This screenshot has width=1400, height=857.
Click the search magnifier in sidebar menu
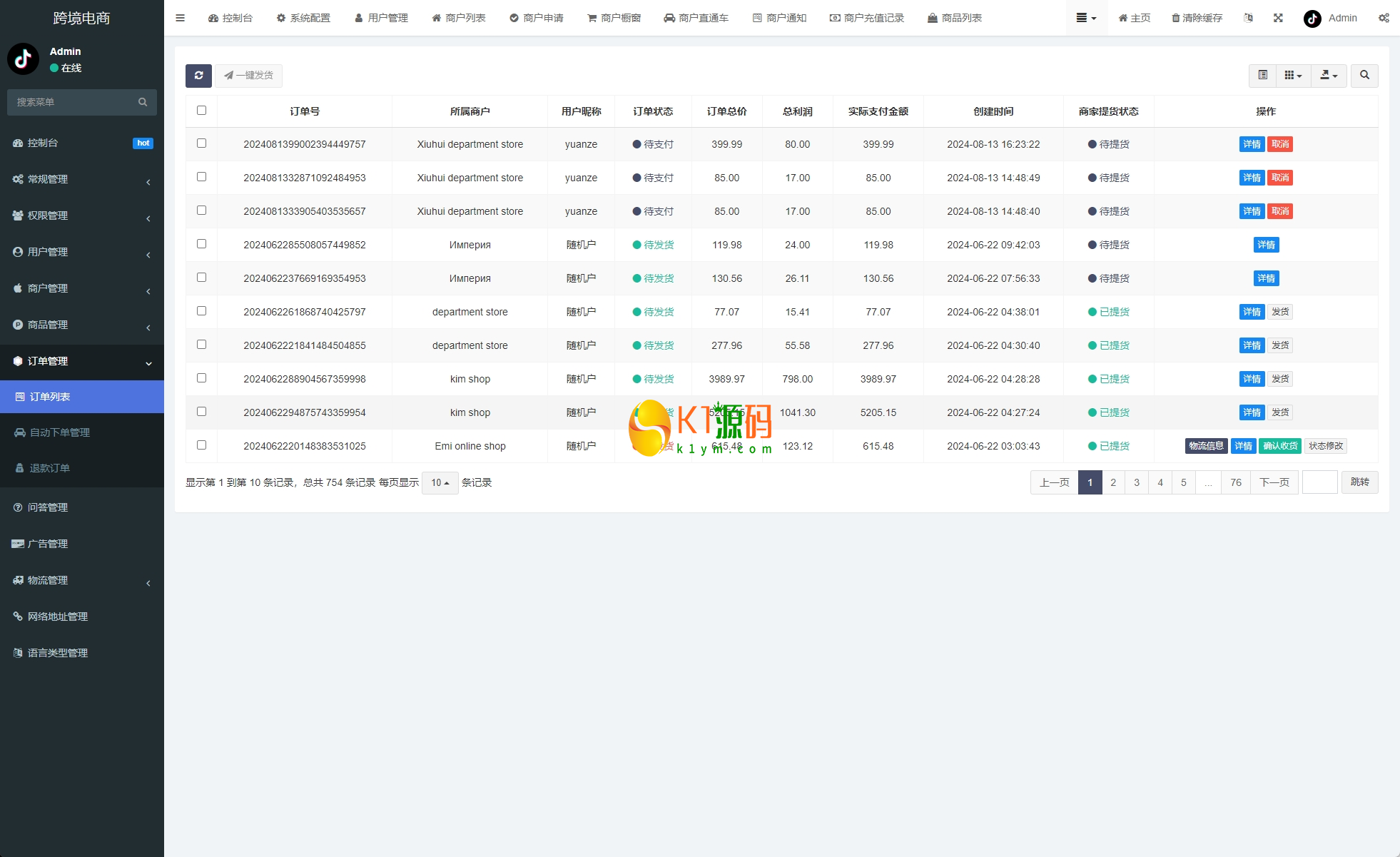point(143,102)
